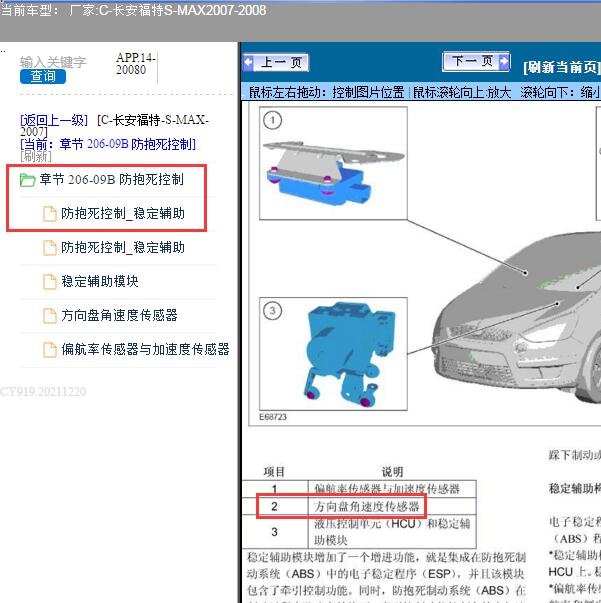Viewport: 601px width, 603px height.
Task: Click the document icon beside 方向盘角速度传感器
Action: (x=50, y=315)
